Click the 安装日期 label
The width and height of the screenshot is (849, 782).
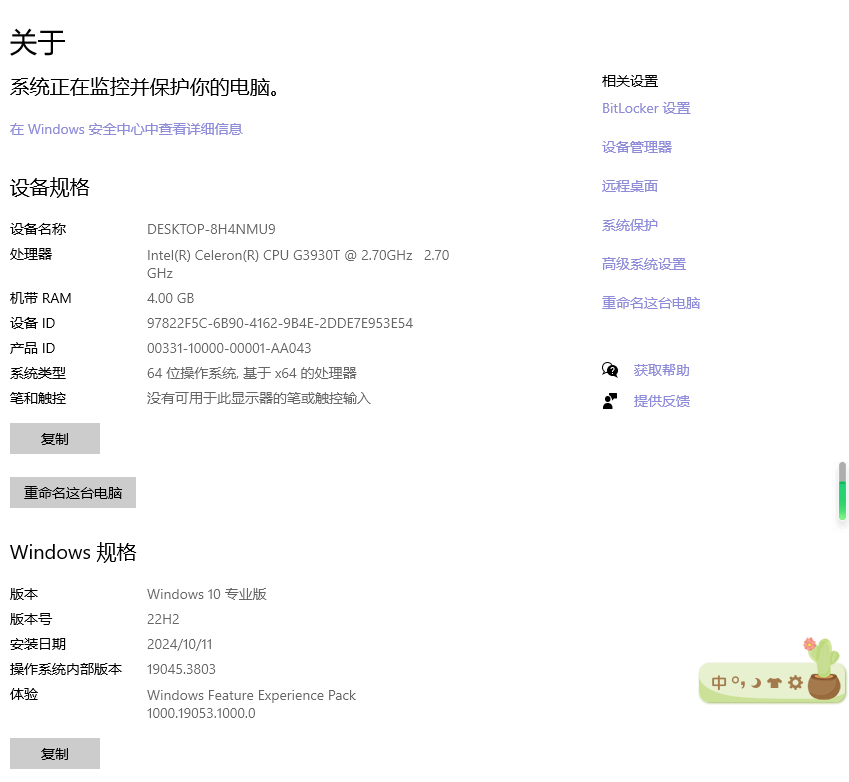(x=38, y=644)
